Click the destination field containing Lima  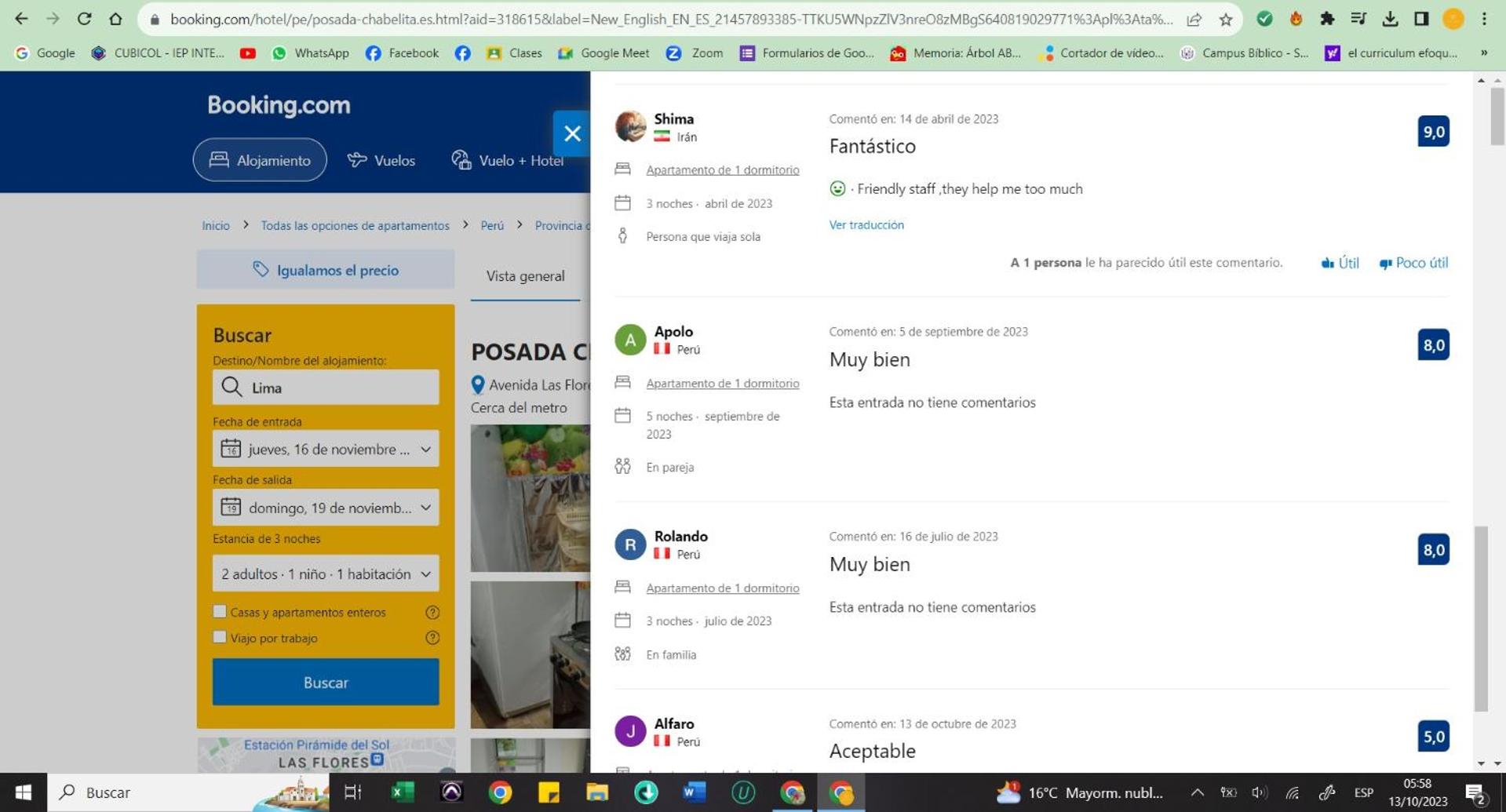click(326, 388)
